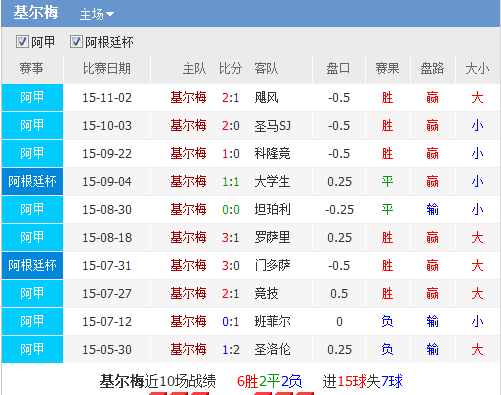
Task: Open opponent team 圣马SJ
Action: click(x=272, y=126)
